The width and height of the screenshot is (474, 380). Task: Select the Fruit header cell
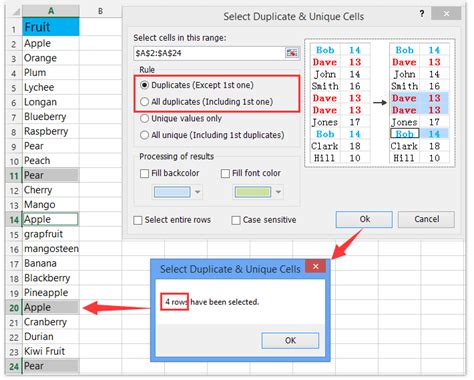pyautogui.click(x=51, y=27)
